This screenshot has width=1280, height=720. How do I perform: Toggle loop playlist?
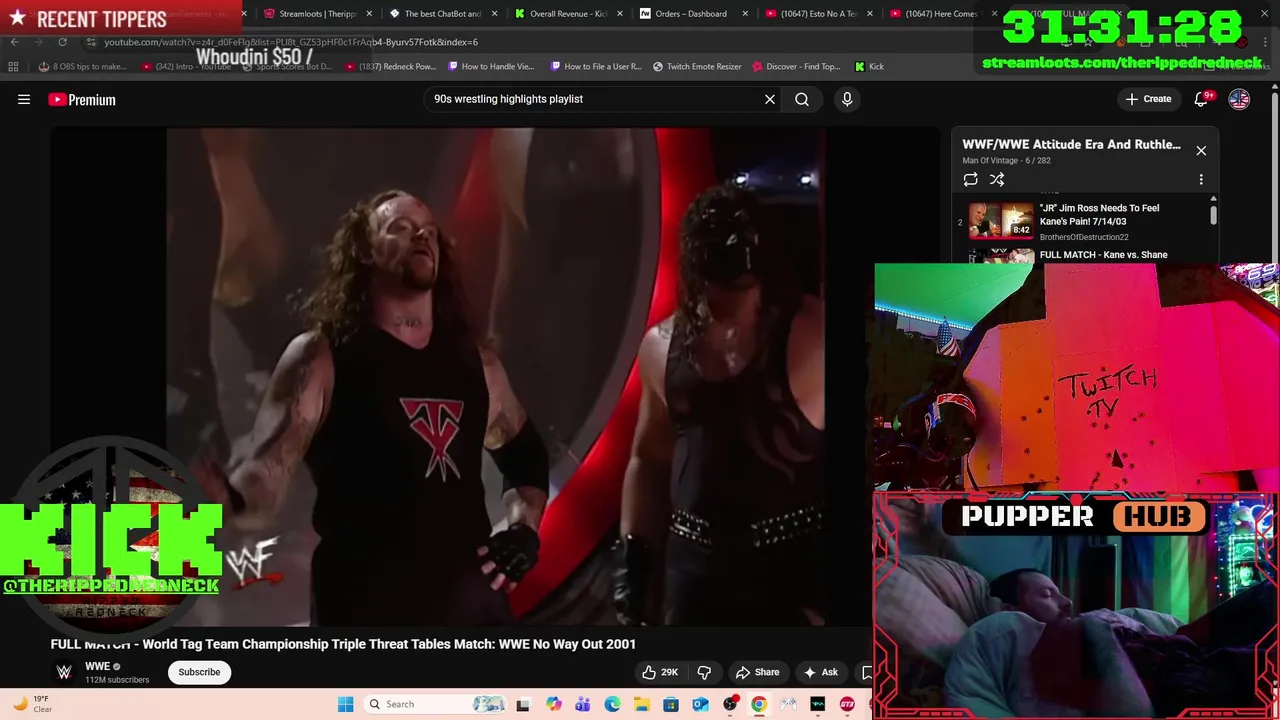970,180
